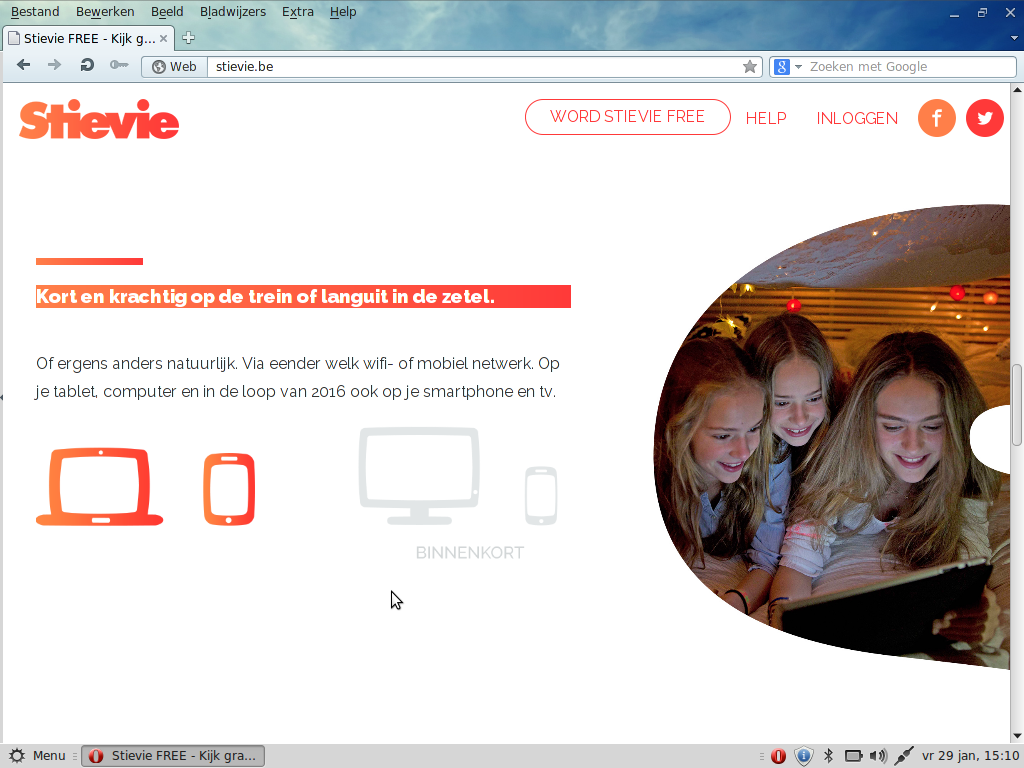Click the INLOGGEN link
This screenshot has height=768, width=1024.
(857, 118)
